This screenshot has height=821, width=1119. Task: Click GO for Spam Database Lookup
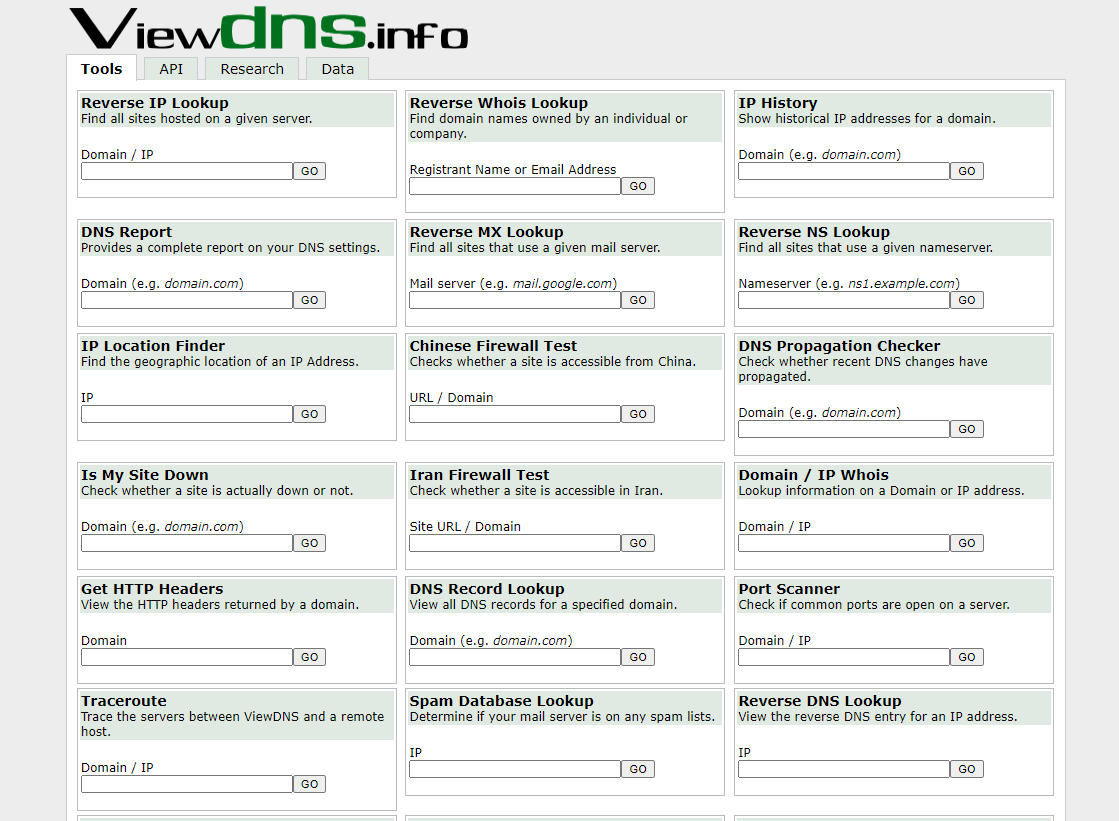tap(638, 770)
